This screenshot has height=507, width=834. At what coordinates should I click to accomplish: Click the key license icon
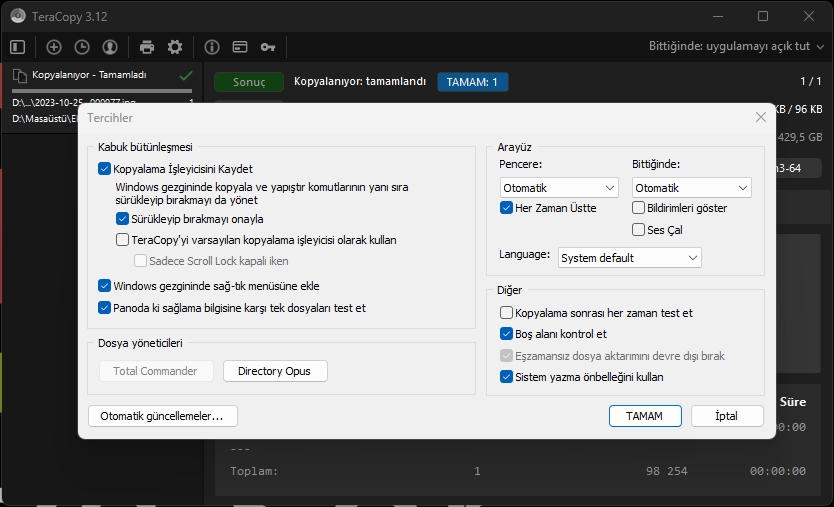(268, 47)
